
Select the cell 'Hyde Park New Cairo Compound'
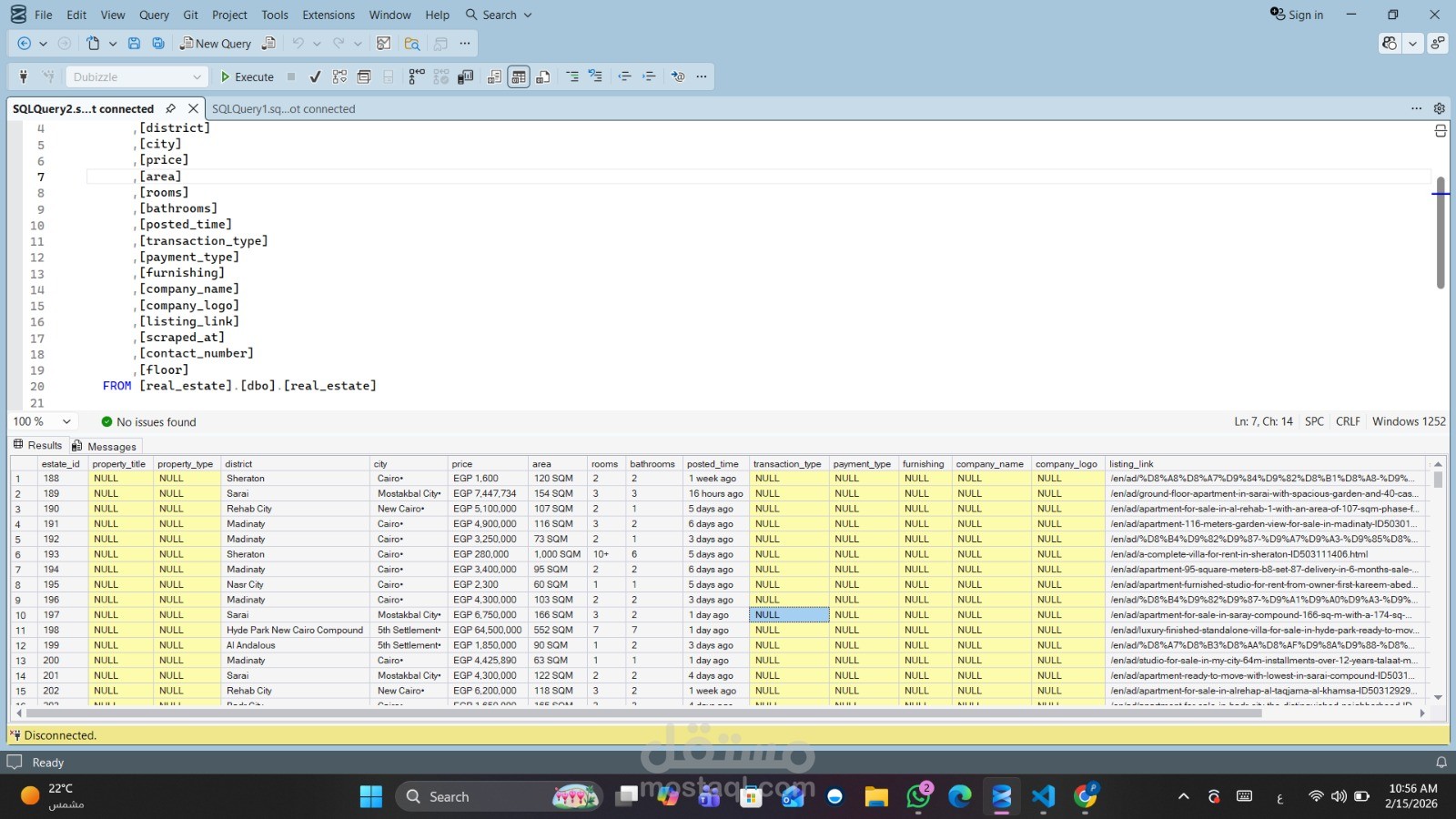[x=296, y=630]
